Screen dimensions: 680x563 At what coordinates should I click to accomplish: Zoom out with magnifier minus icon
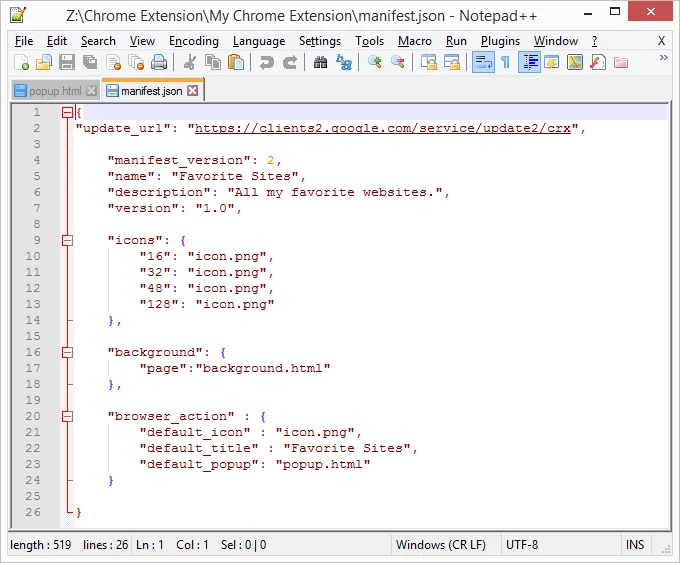(398, 62)
